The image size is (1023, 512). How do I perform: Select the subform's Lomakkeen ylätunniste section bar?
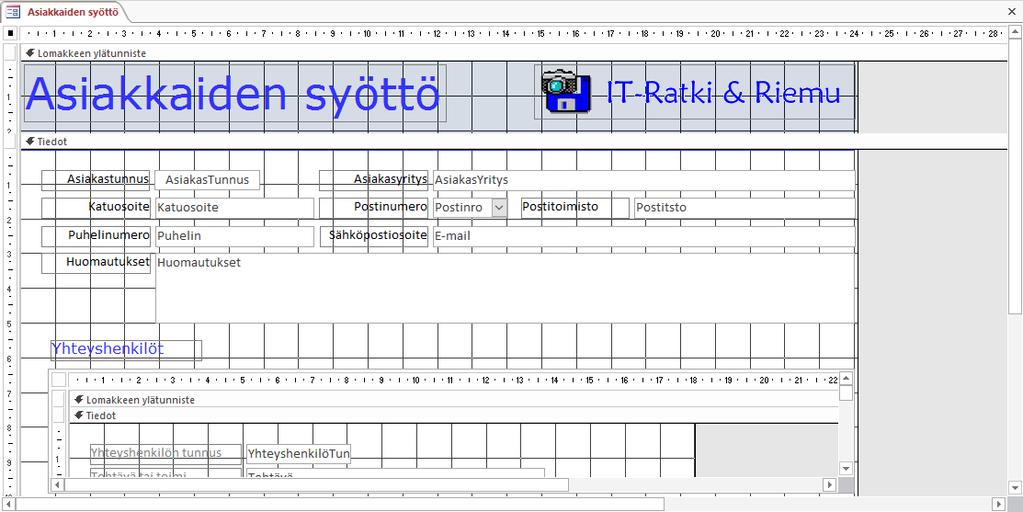(454, 400)
